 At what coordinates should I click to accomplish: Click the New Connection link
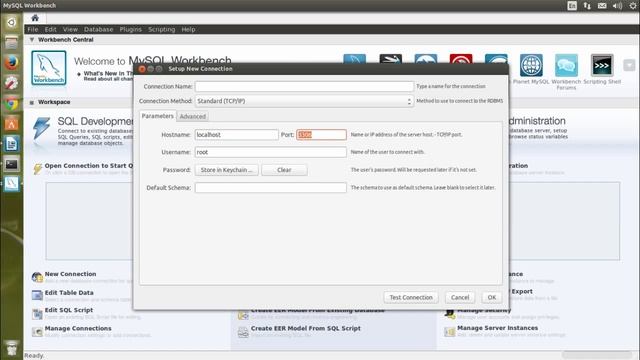pyautogui.click(x=71, y=274)
